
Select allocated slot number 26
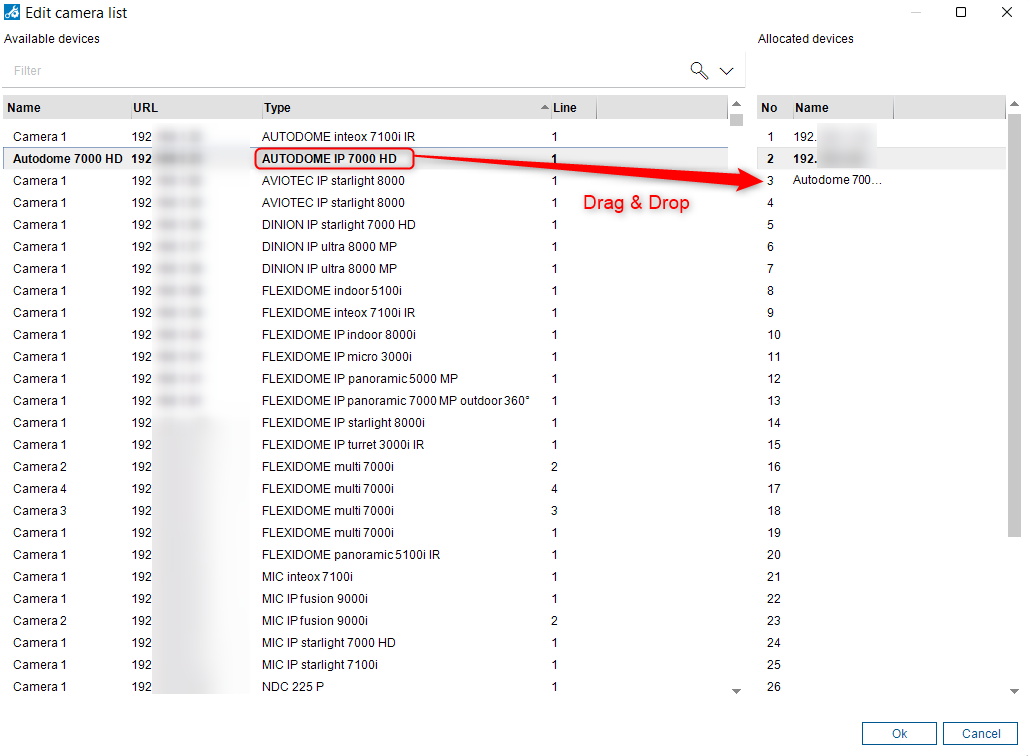click(881, 686)
